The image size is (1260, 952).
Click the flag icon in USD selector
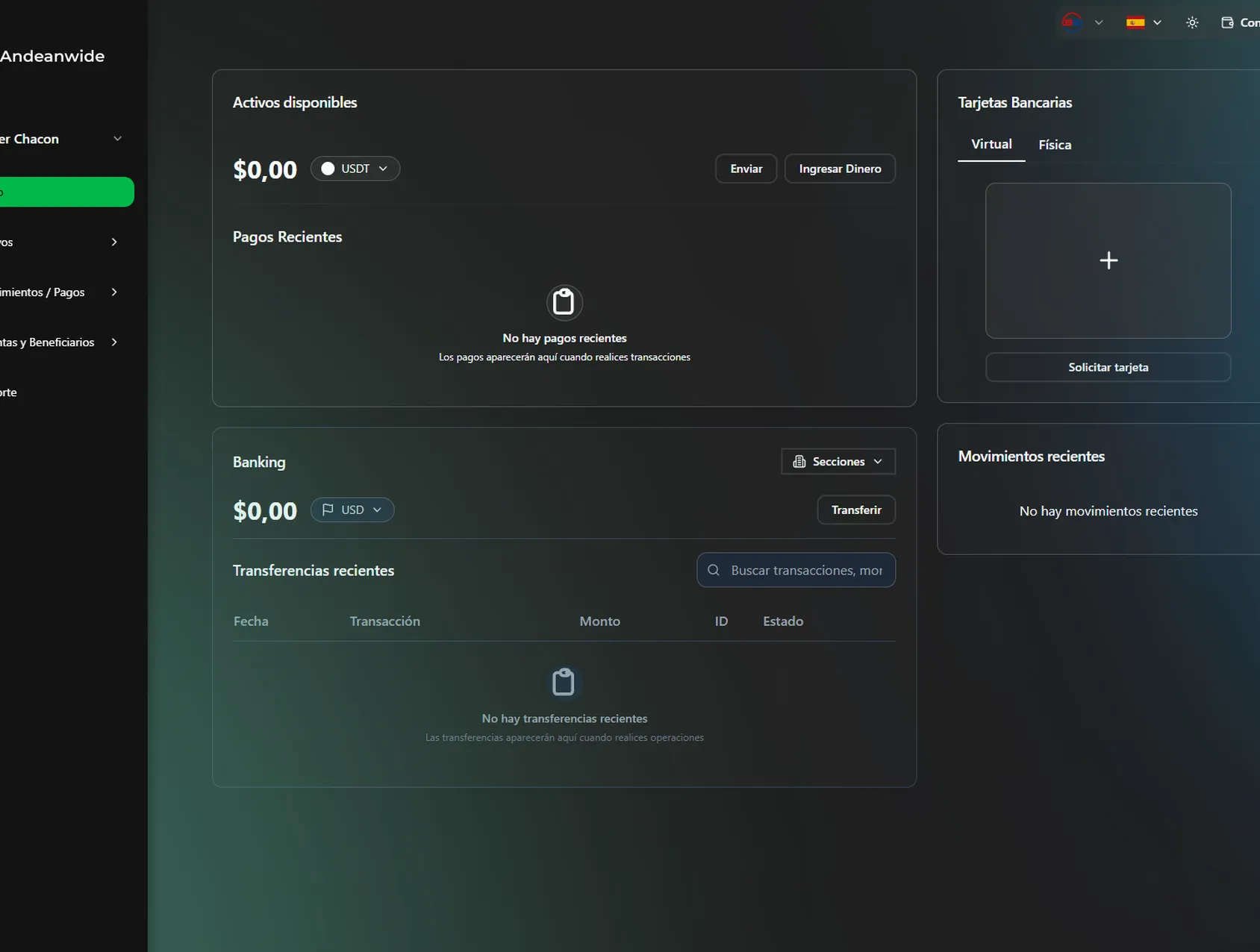tap(328, 510)
